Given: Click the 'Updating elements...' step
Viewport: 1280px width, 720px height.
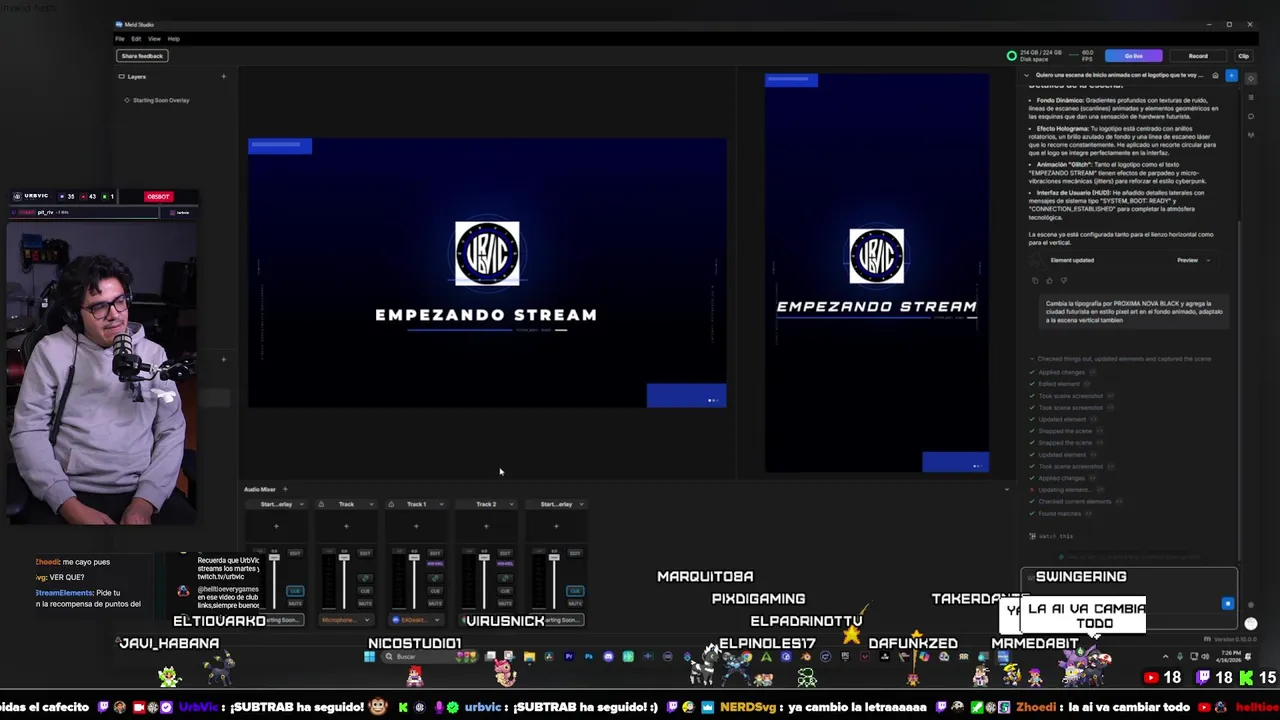Looking at the screenshot, I should point(1063,490).
